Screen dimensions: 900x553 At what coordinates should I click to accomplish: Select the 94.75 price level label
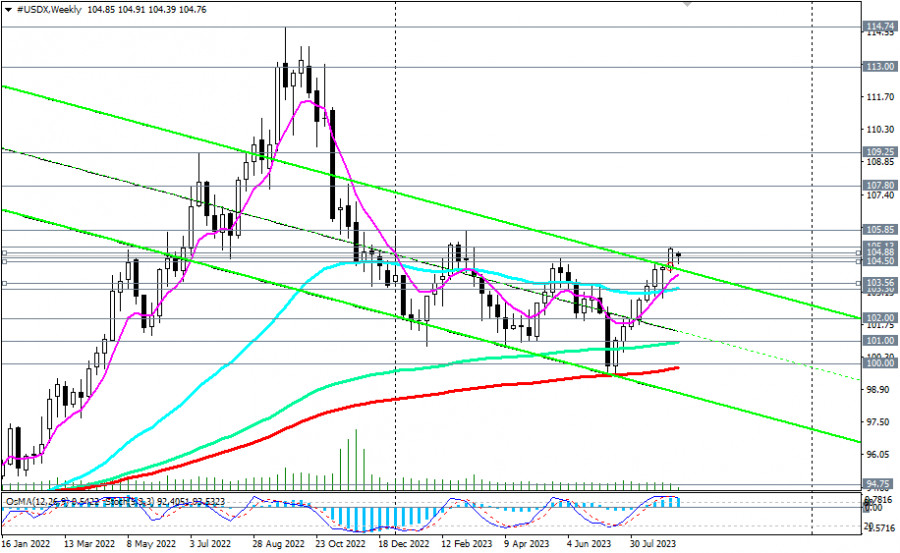pyautogui.click(x=880, y=484)
